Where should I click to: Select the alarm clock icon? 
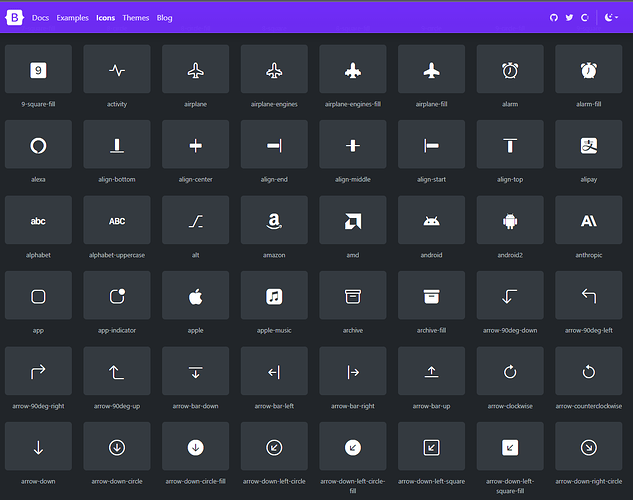coord(510,69)
